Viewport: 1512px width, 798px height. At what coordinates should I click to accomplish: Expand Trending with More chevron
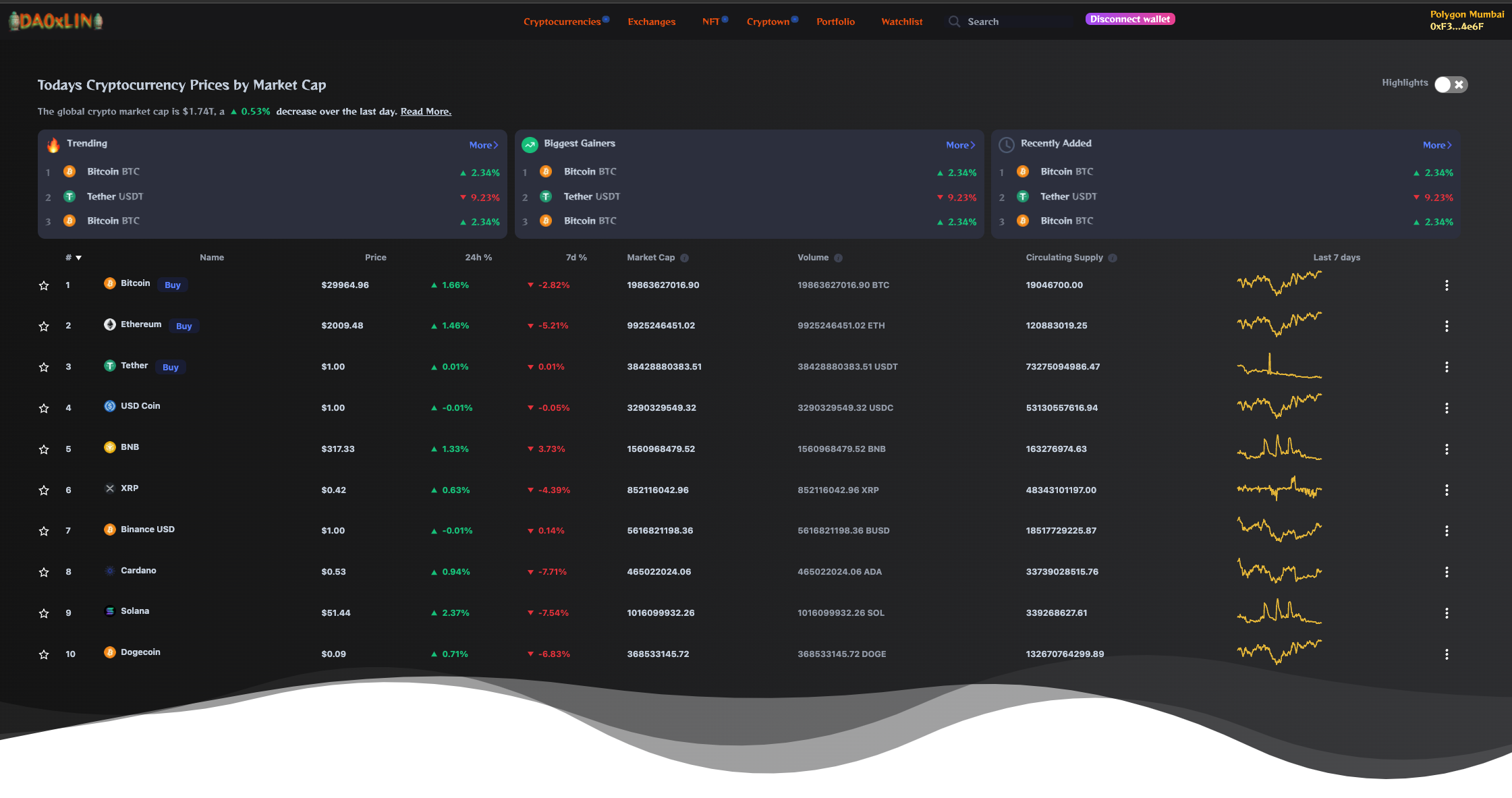click(x=484, y=145)
